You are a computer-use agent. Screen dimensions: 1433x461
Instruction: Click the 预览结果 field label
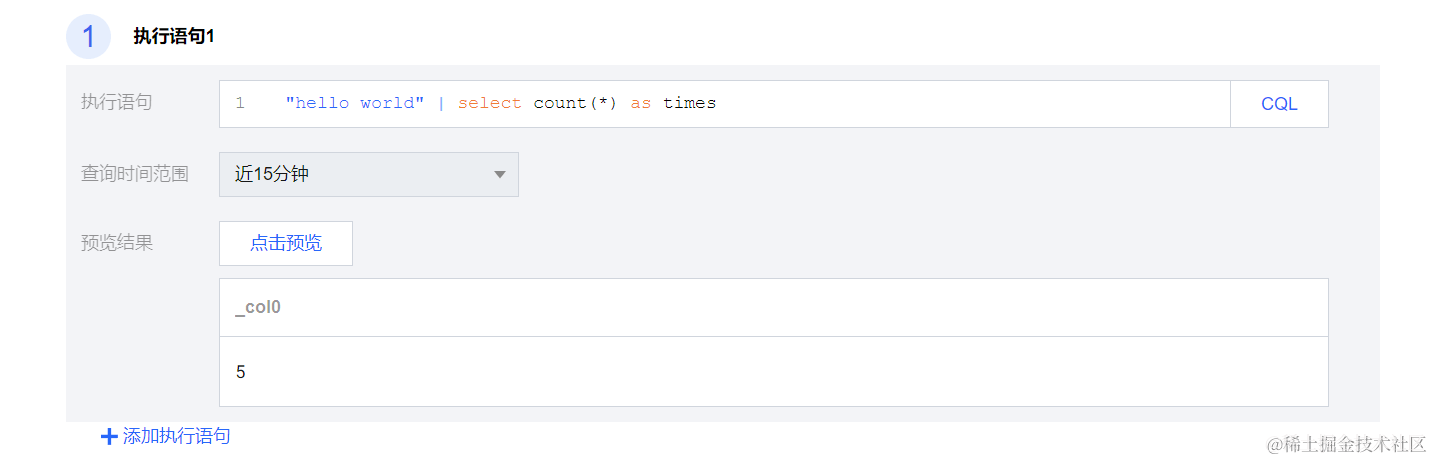(x=117, y=243)
